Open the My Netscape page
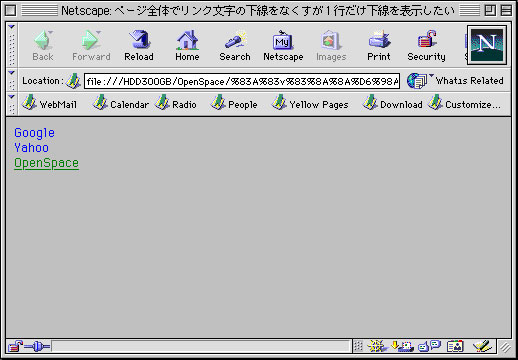 [283, 45]
